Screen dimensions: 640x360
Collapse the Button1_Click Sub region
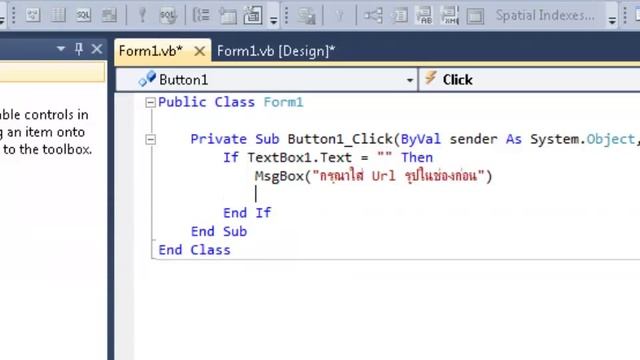[x=151, y=140]
